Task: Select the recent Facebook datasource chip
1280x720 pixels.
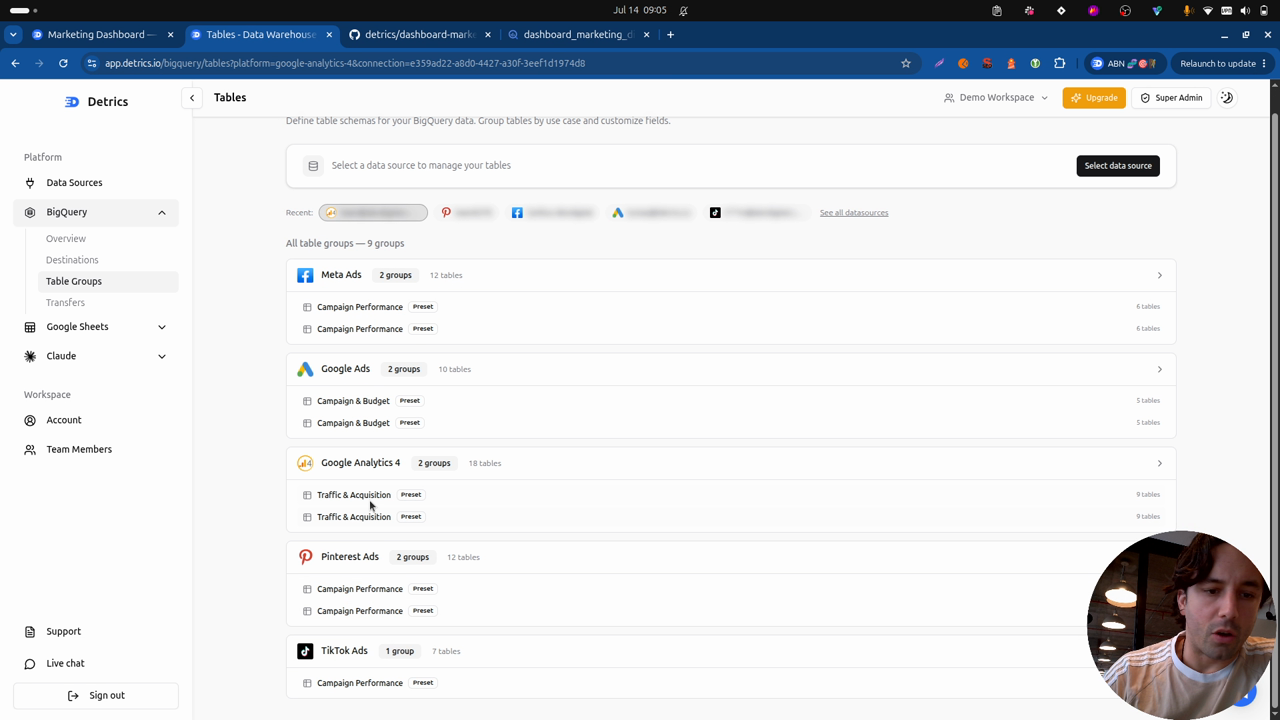Action: [x=553, y=212]
